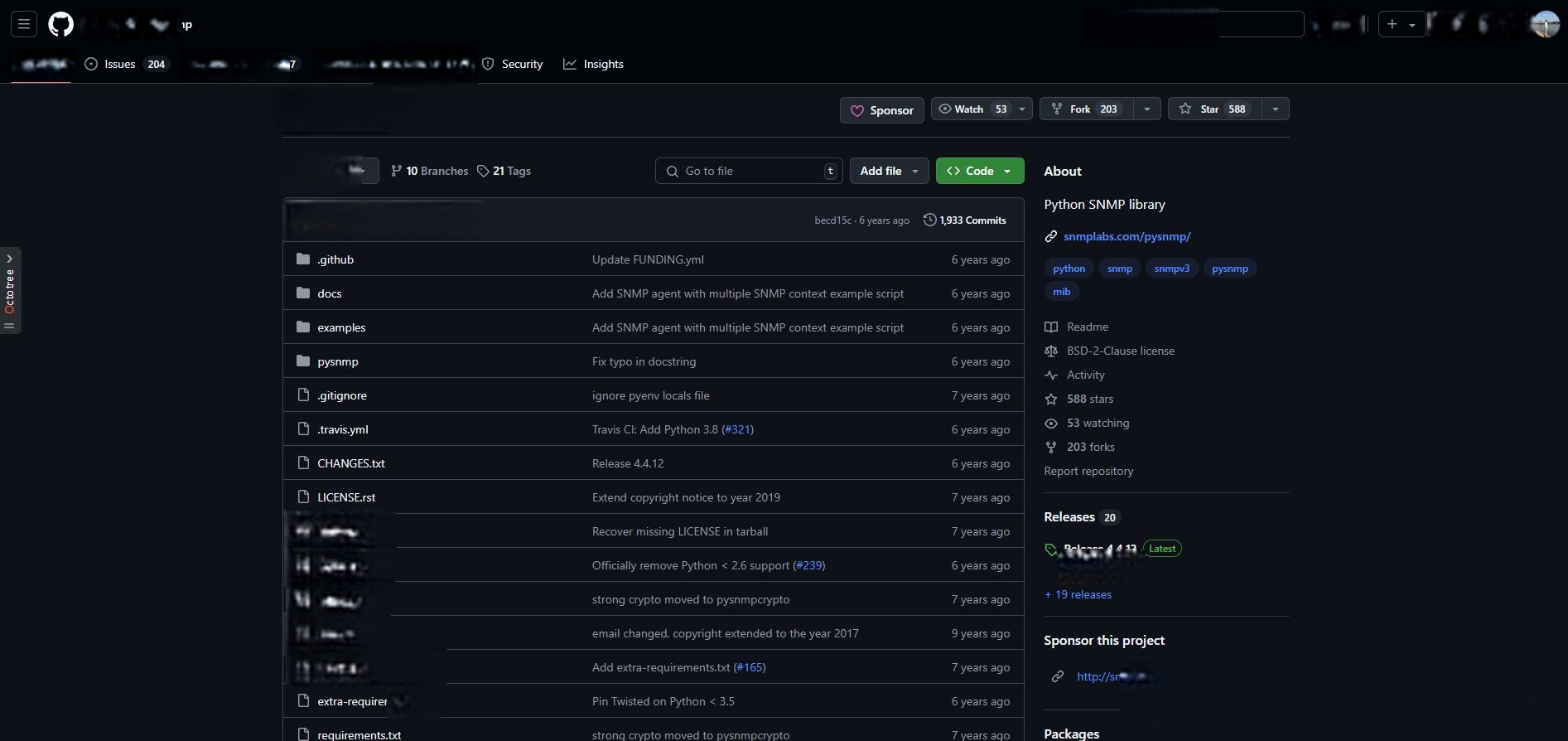Click the Sponsor button
1568x741 pixels.
pyautogui.click(x=881, y=110)
